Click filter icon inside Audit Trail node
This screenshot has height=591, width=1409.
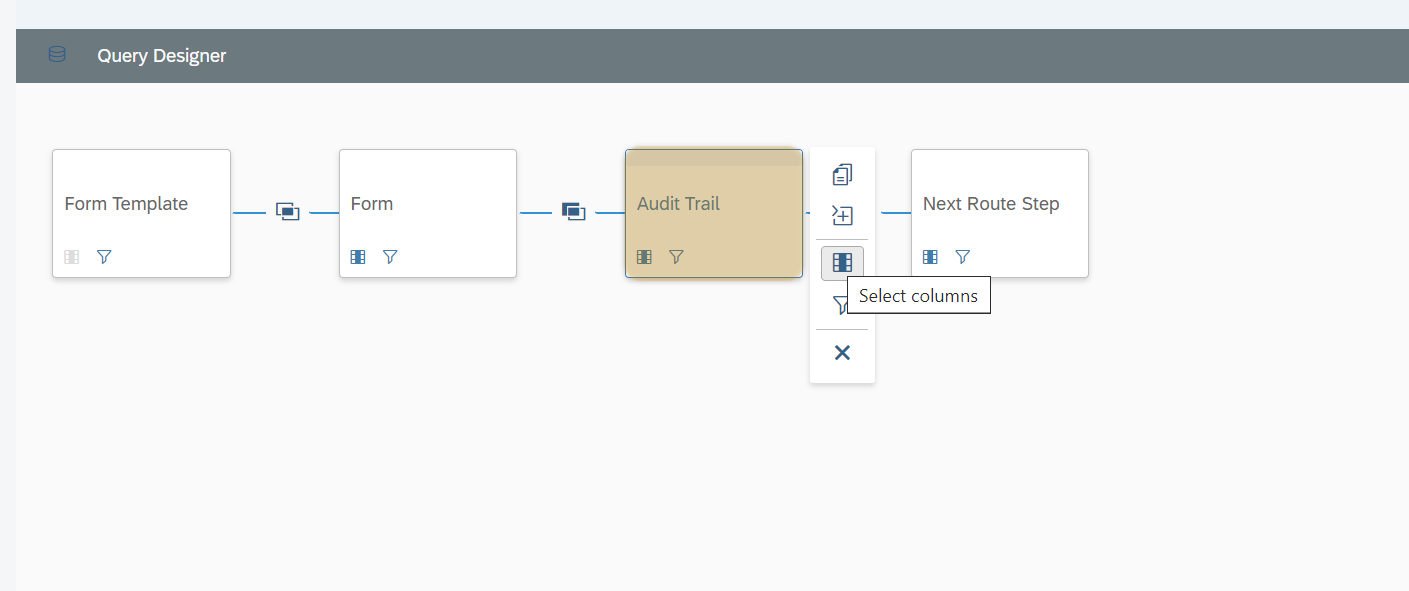coord(676,257)
